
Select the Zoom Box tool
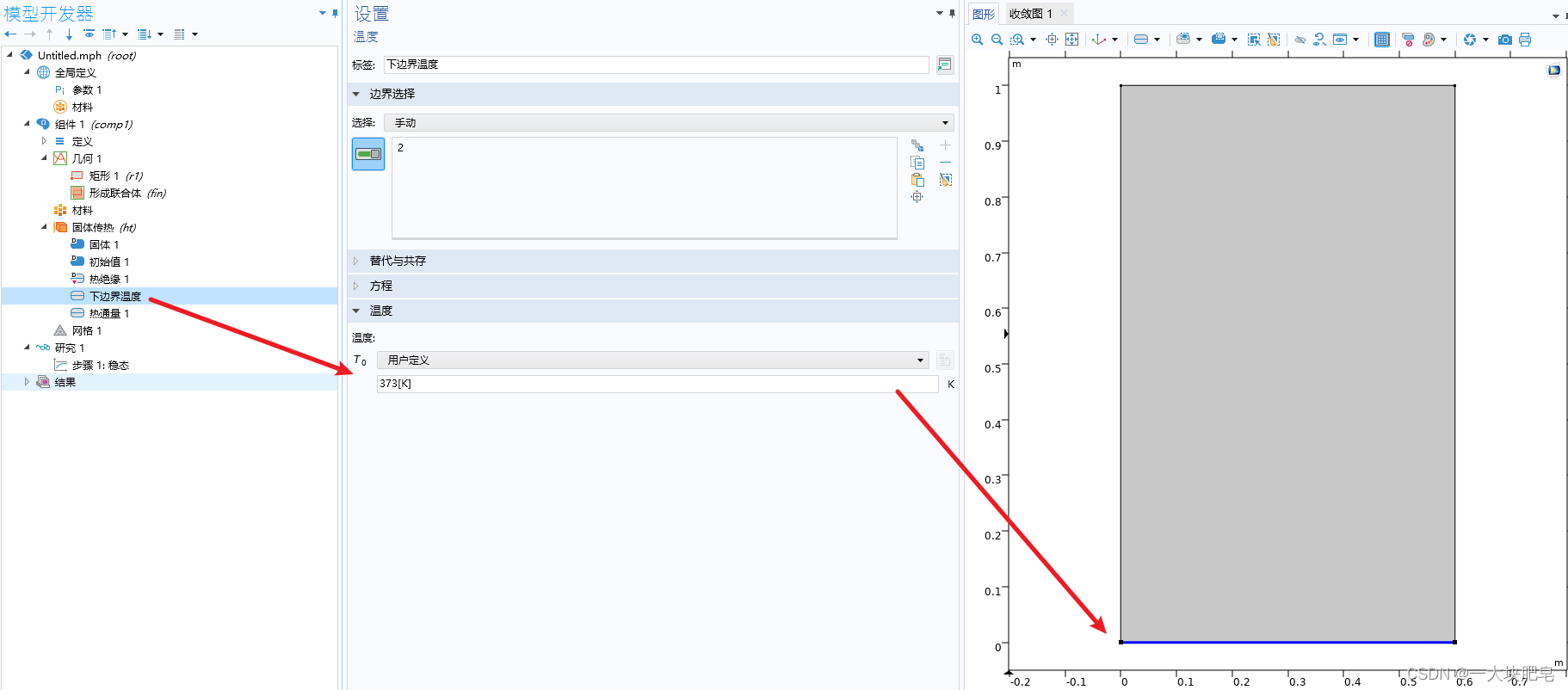(x=1017, y=40)
